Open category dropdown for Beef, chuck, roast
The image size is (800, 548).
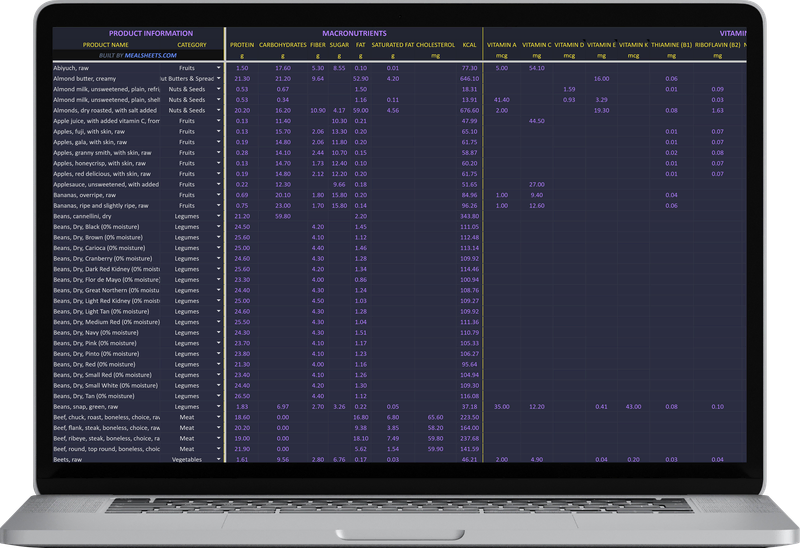click(x=219, y=417)
